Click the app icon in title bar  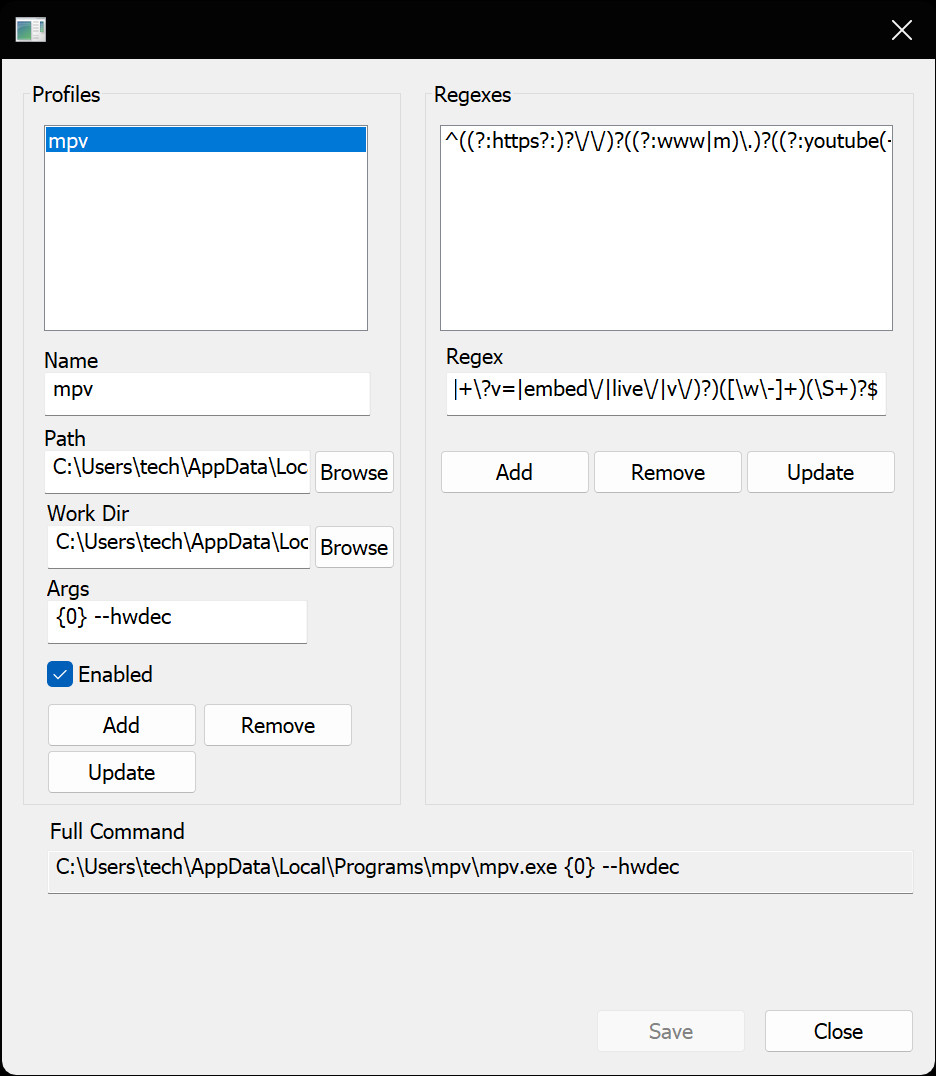[31, 30]
